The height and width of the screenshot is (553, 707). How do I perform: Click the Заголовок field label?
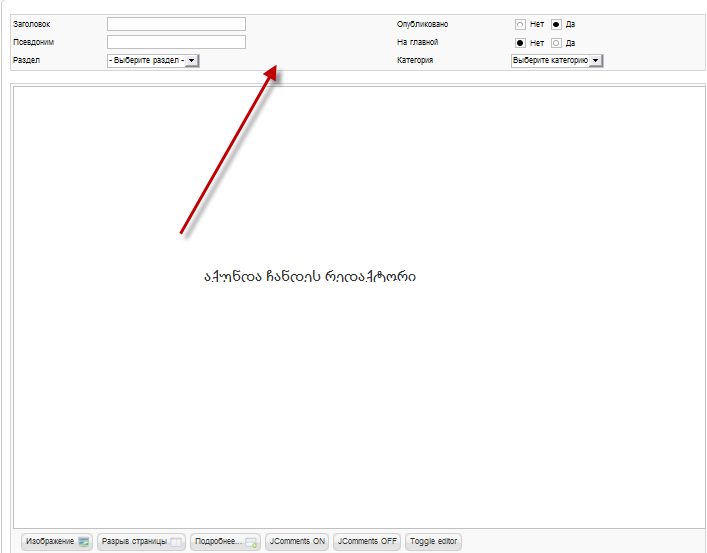(32, 24)
